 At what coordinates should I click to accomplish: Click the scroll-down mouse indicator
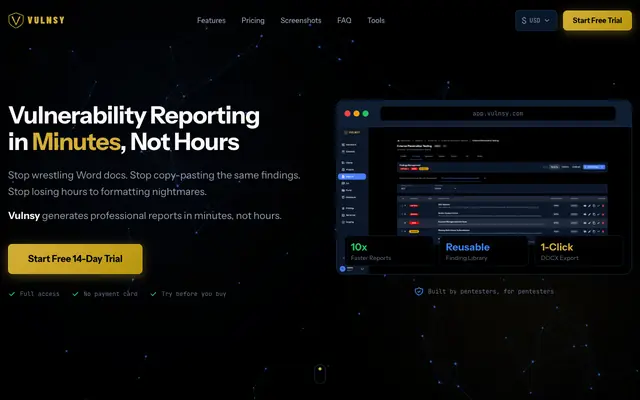pyautogui.click(x=320, y=373)
